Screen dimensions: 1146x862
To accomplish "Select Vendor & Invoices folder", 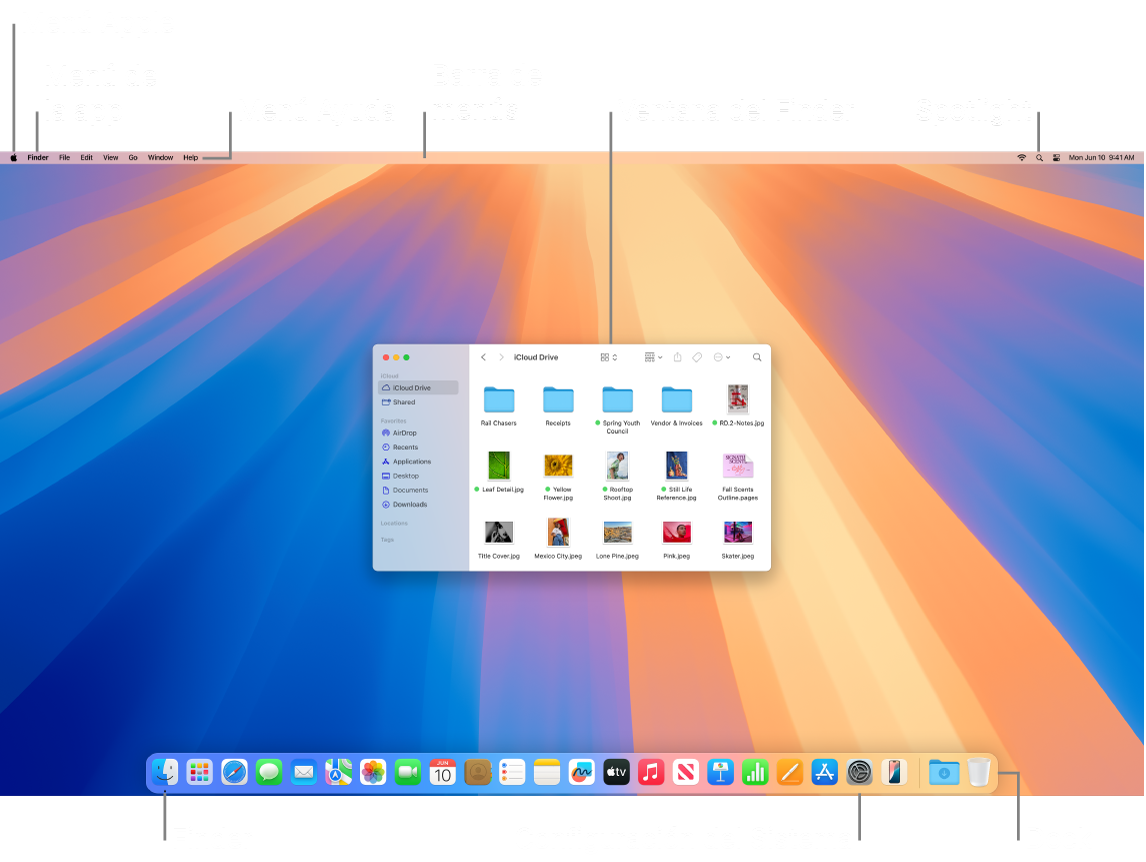I will coord(677,406).
